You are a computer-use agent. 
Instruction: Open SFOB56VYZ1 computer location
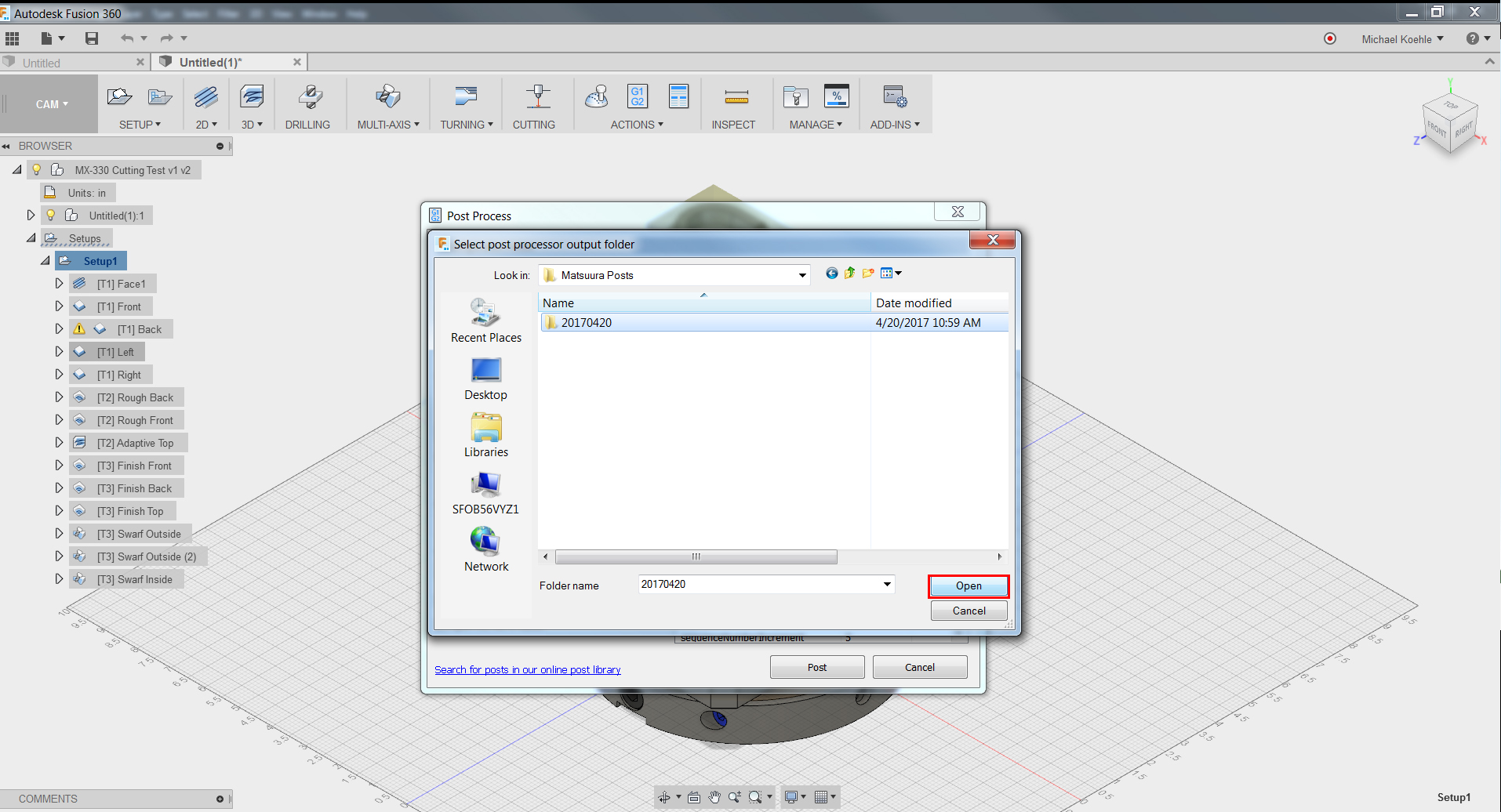tap(486, 494)
